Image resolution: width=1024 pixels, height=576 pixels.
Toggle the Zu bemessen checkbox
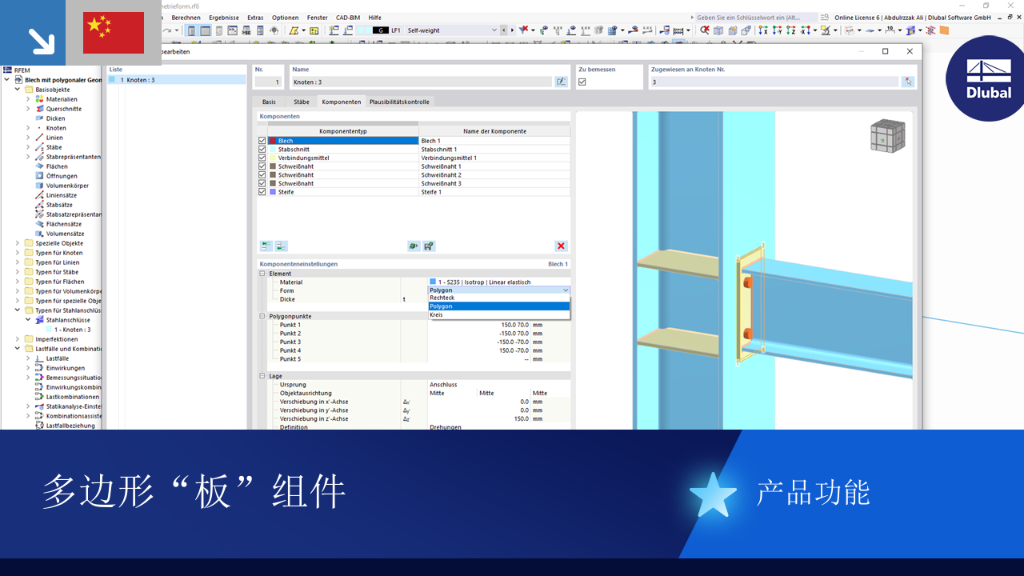pyautogui.click(x=582, y=82)
